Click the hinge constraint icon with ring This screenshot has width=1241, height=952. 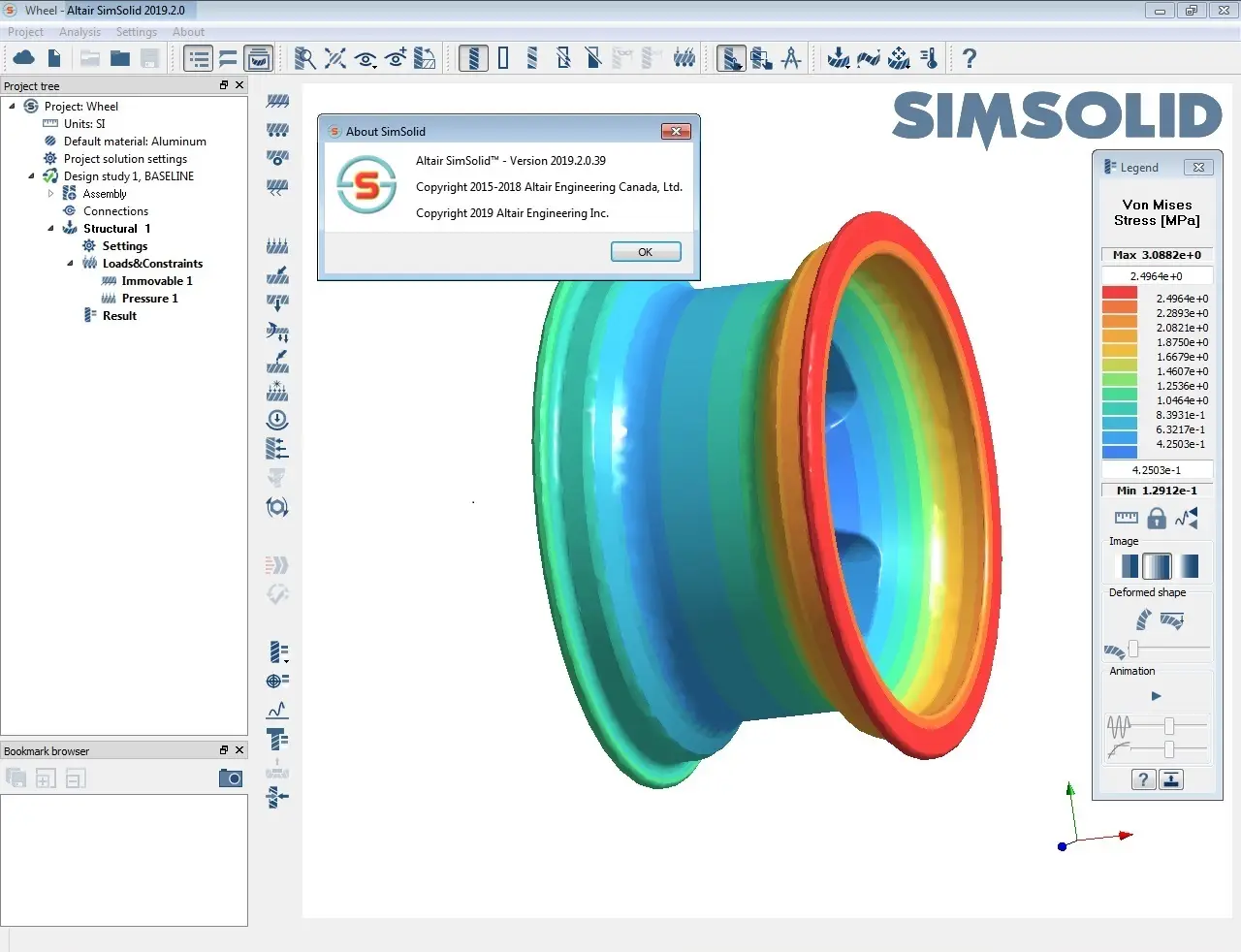tap(277, 157)
